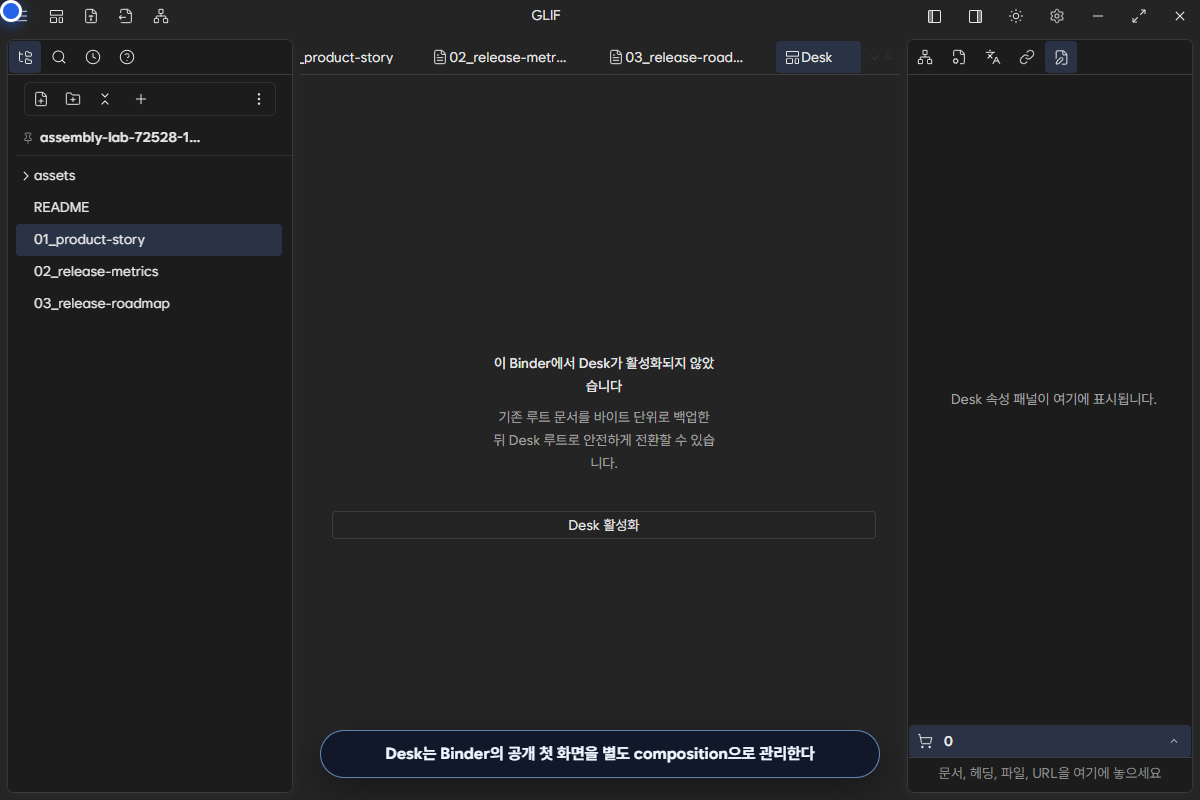This screenshot has height=800, width=1200.
Task: Open the structure hierarchy tab in right panel
Action: point(925,57)
